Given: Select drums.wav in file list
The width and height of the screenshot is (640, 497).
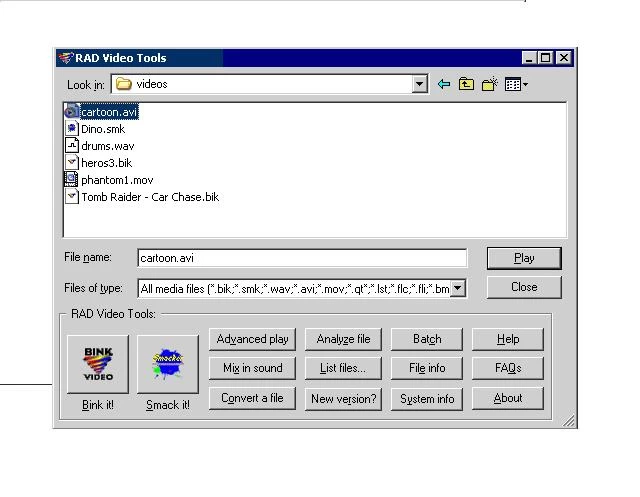Looking at the screenshot, I should [x=108, y=146].
